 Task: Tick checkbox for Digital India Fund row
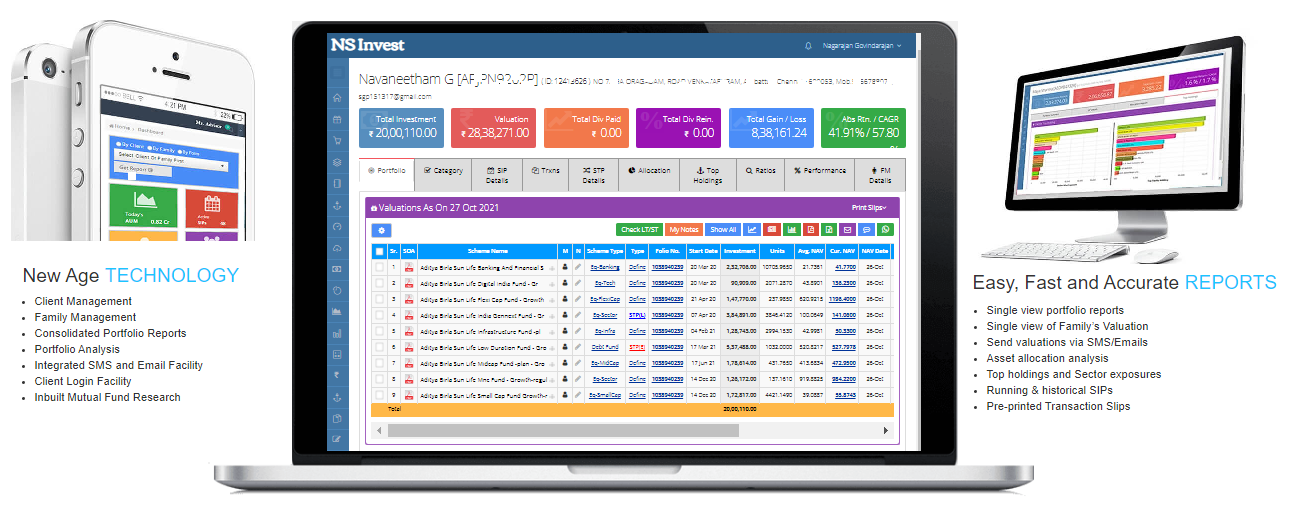click(379, 283)
